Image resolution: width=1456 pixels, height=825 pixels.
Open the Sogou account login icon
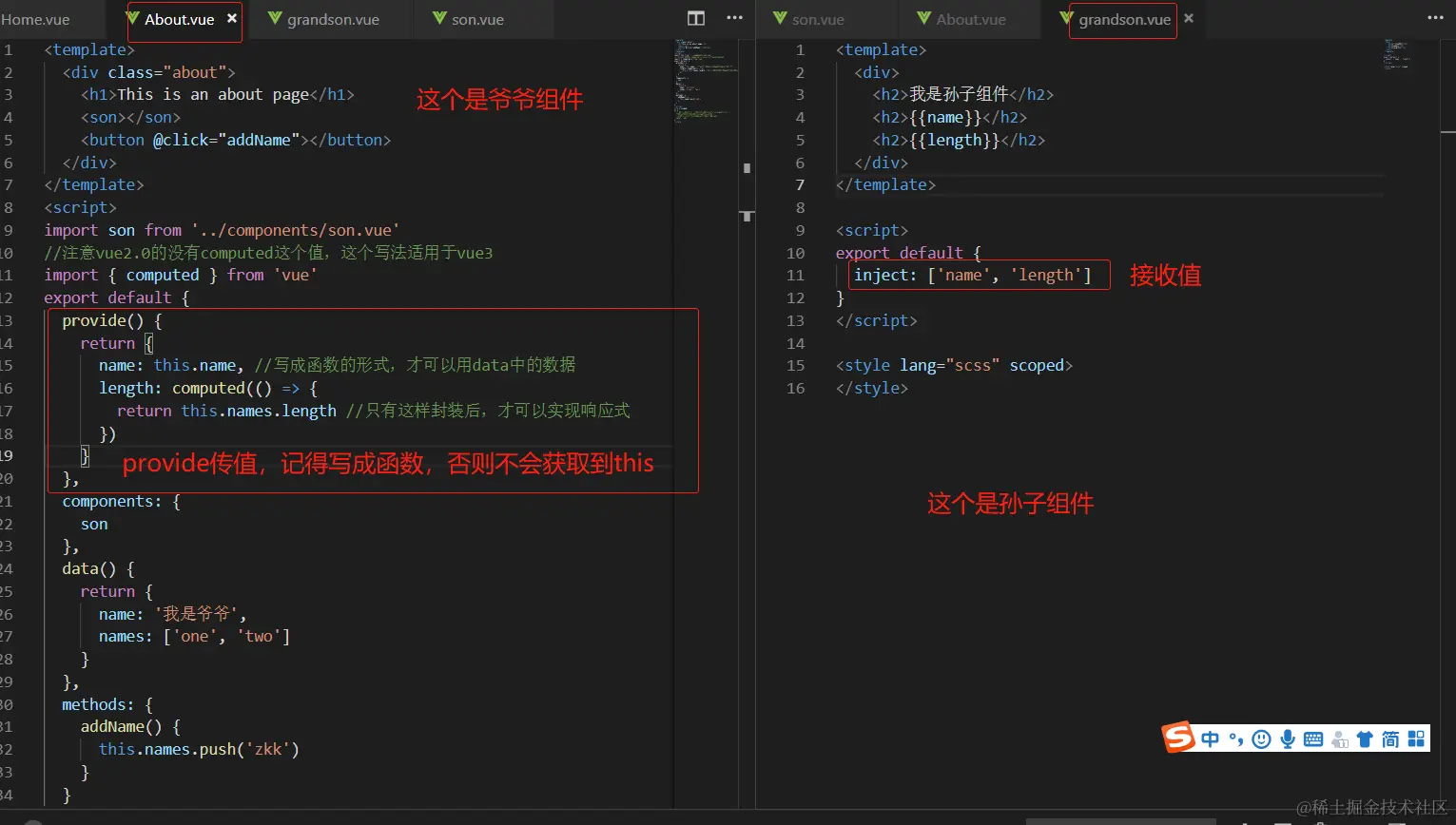(x=1340, y=739)
